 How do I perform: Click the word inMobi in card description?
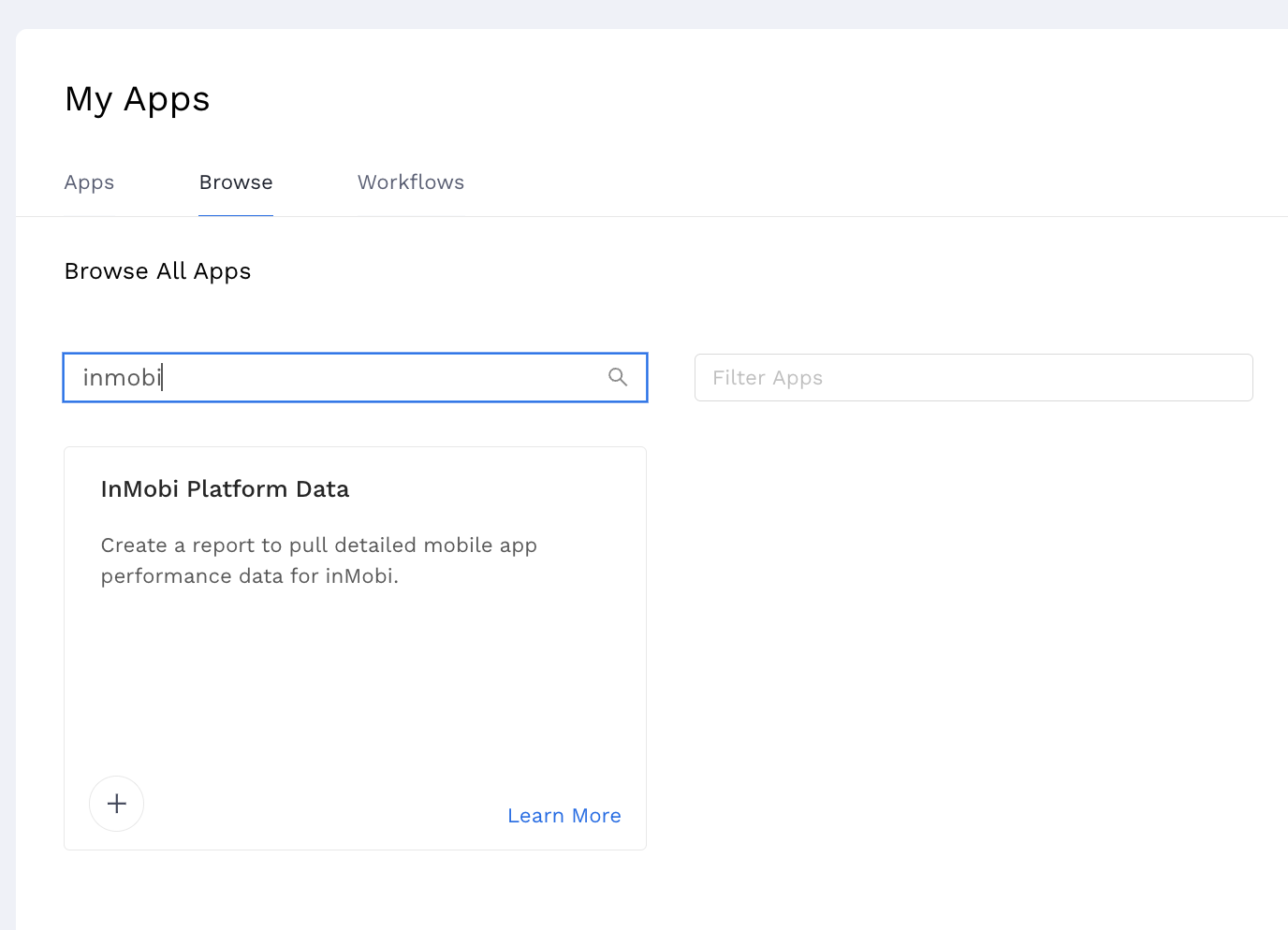pyautogui.click(x=359, y=576)
